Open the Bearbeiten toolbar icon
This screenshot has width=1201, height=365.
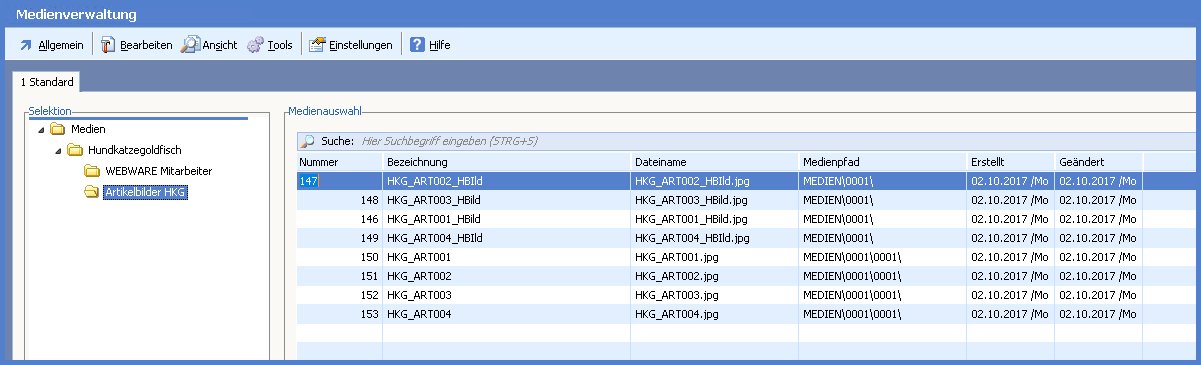click(109, 45)
